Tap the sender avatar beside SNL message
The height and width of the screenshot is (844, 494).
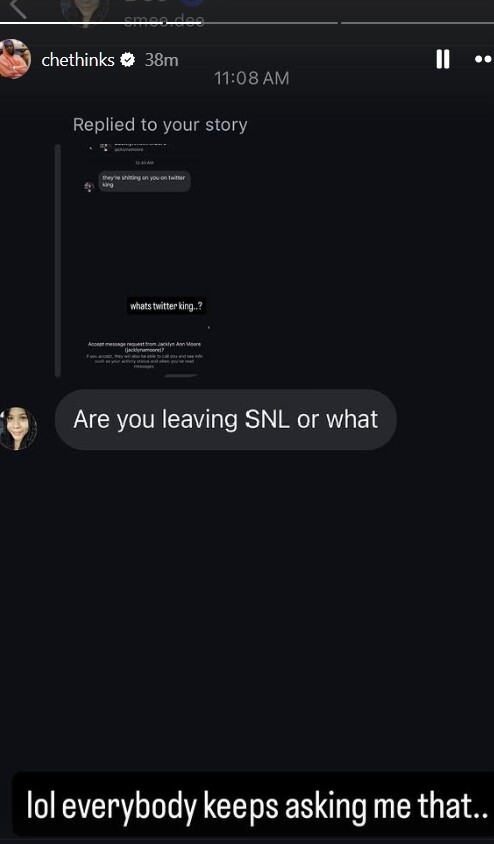pyautogui.click(x=18, y=428)
